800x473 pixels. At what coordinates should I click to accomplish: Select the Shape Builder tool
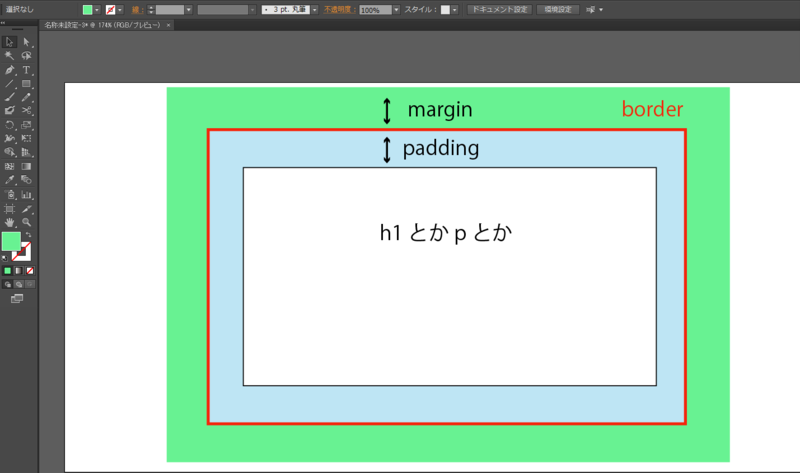(9, 152)
